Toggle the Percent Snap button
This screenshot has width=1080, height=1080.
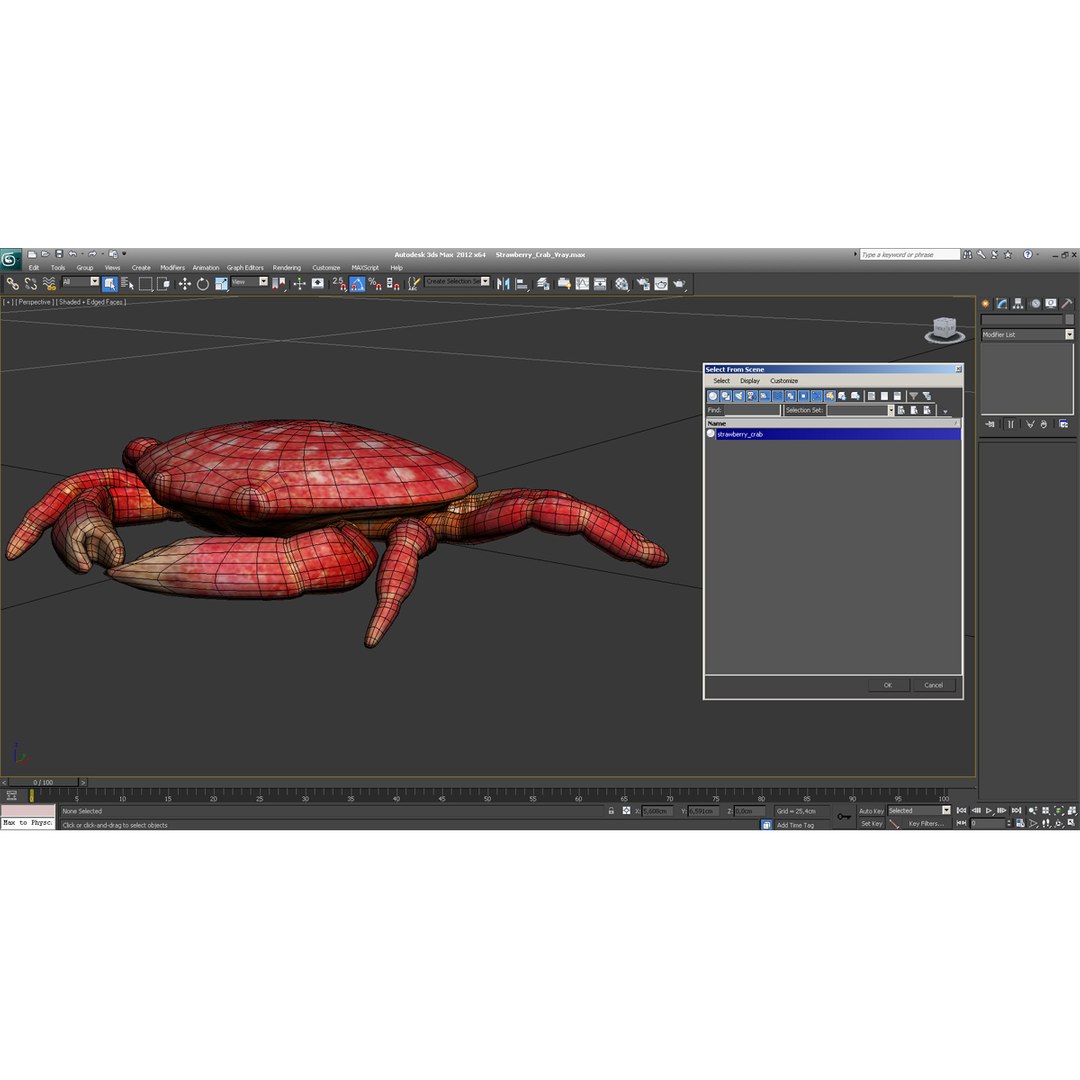coord(375,284)
